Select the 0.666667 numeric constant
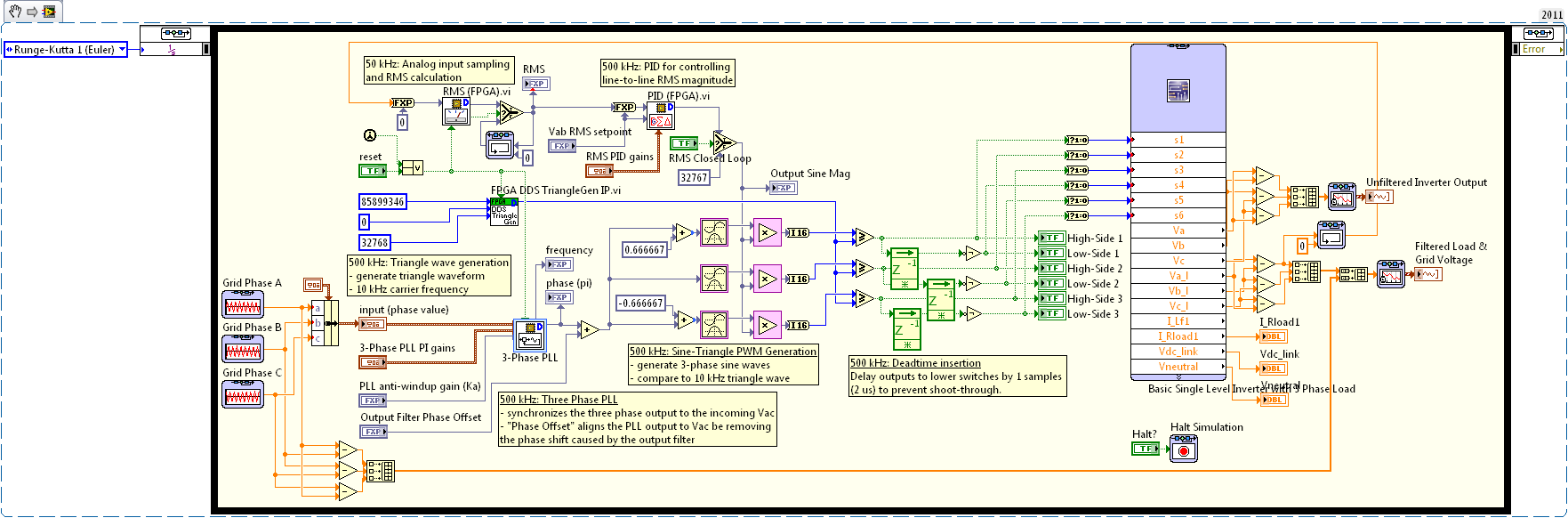1568x518 pixels. click(x=644, y=250)
